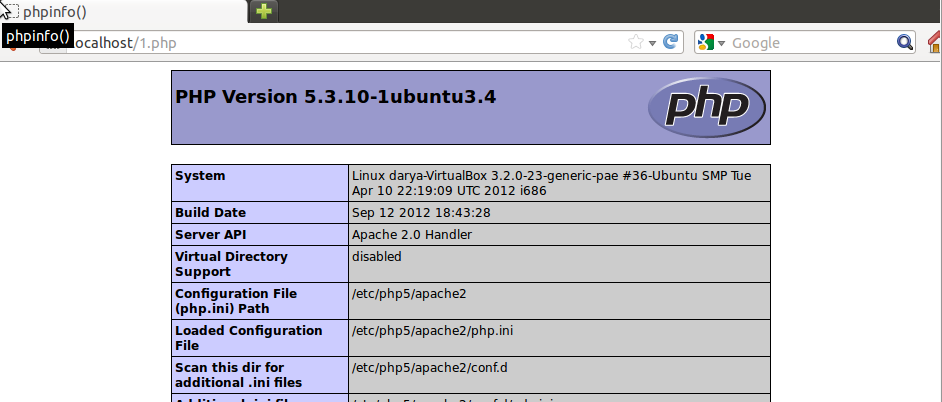Click the /etc/php5/apache2/conf.d value
This screenshot has width=942, height=402.
click(x=430, y=367)
